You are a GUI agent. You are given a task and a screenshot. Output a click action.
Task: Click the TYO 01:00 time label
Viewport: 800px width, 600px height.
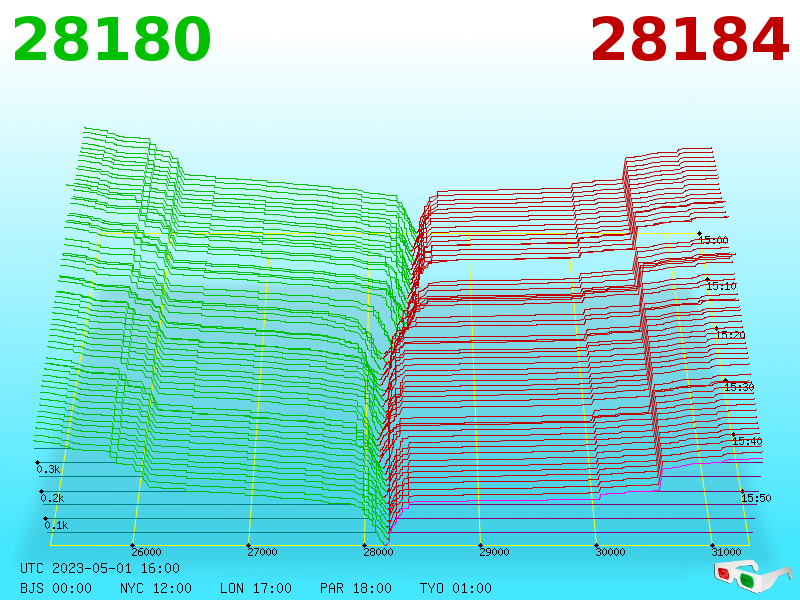click(456, 588)
